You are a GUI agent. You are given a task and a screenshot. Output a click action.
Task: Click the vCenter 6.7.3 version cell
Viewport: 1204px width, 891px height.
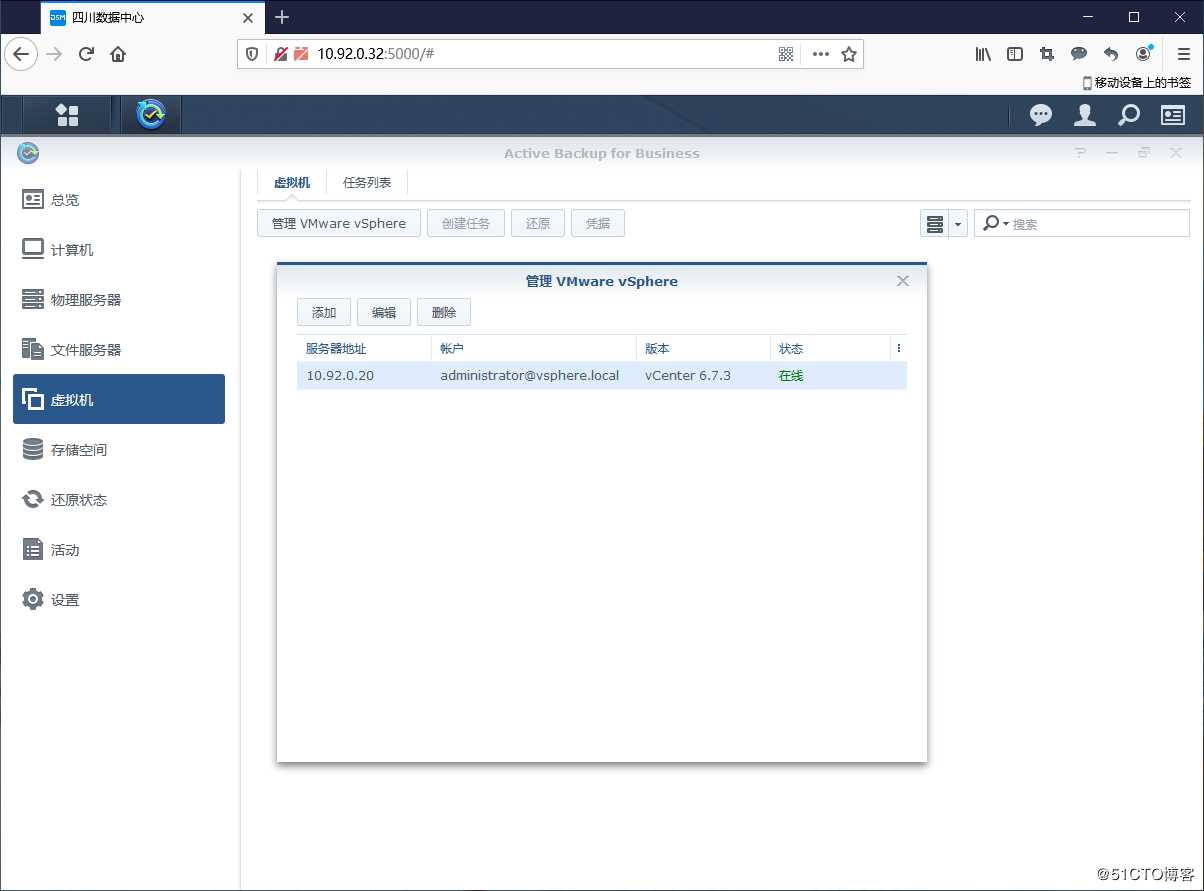tap(688, 376)
